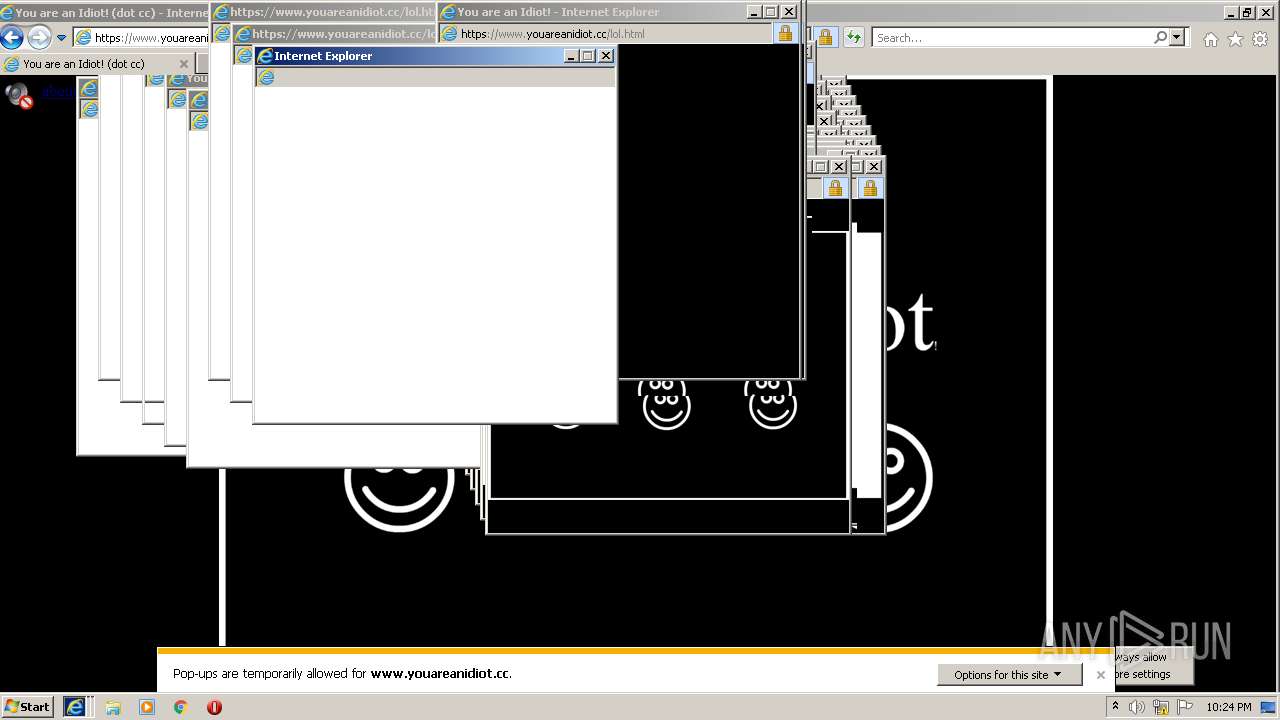Click the volume speaker tray icon
The width and height of the screenshot is (1280, 720).
click(1137, 707)
